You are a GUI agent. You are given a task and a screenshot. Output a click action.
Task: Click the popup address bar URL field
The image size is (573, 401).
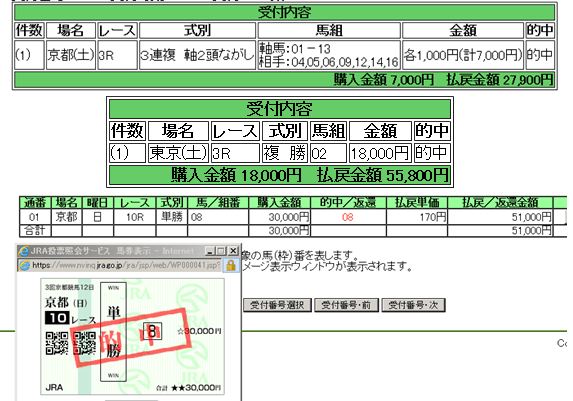pyautogui.click(x=126, y=265)
